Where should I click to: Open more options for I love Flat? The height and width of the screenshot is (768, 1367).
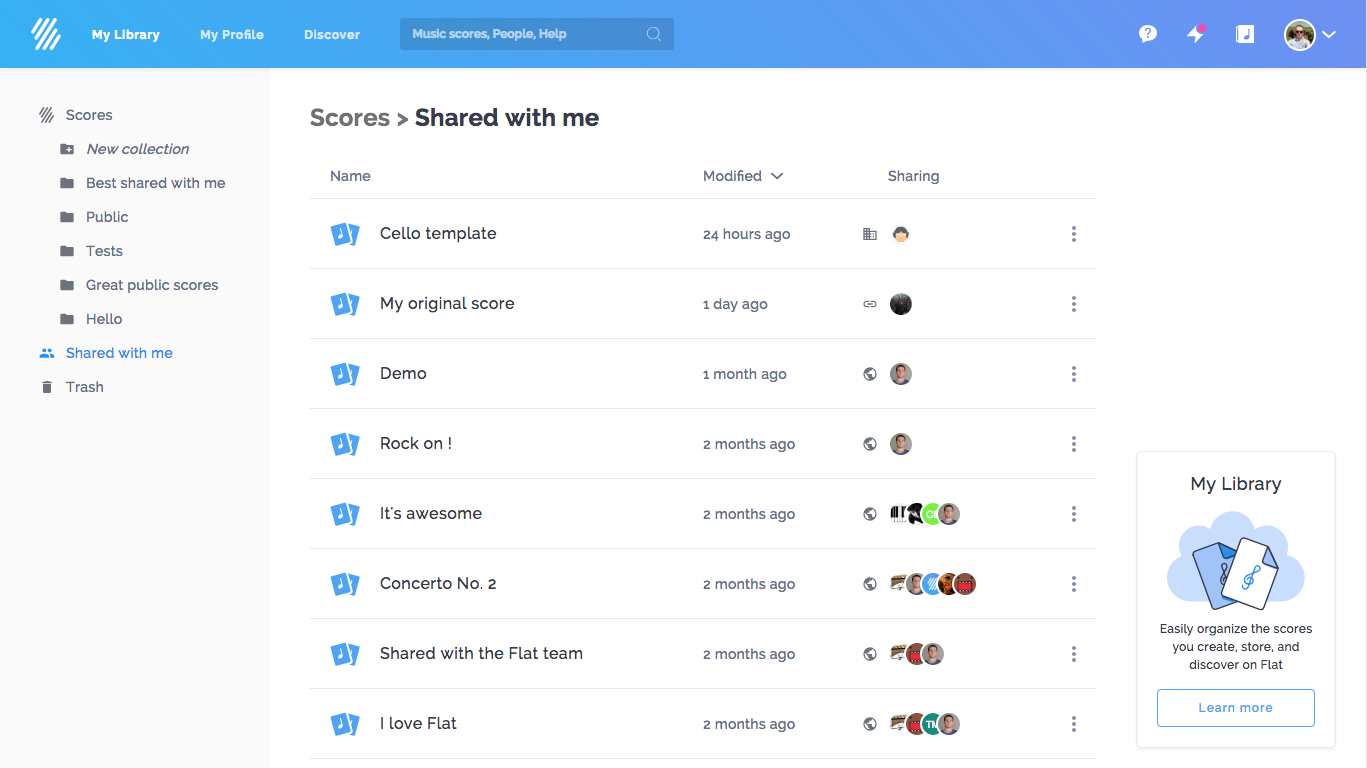(1074, 724)
